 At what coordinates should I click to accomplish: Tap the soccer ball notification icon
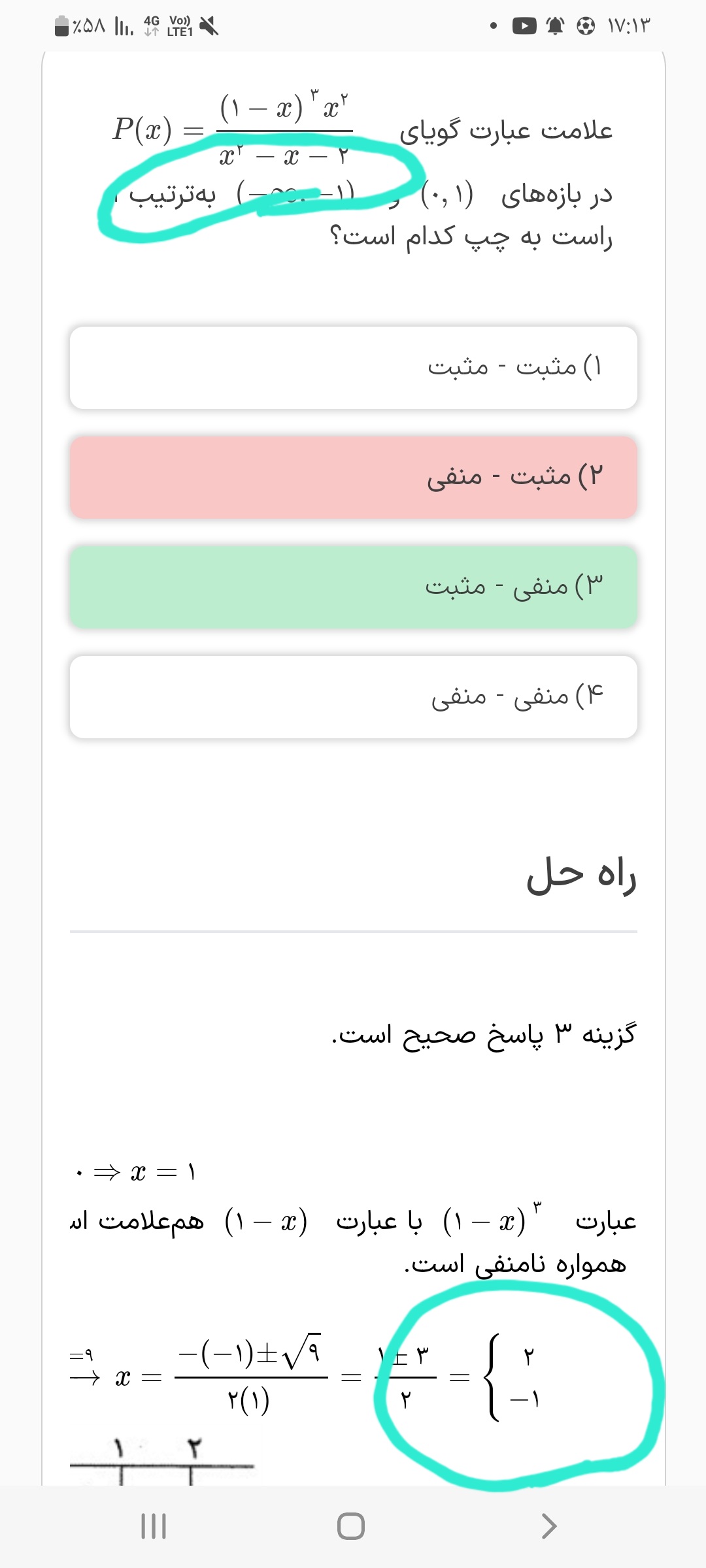pyautogui.click(x=586, y=26)
